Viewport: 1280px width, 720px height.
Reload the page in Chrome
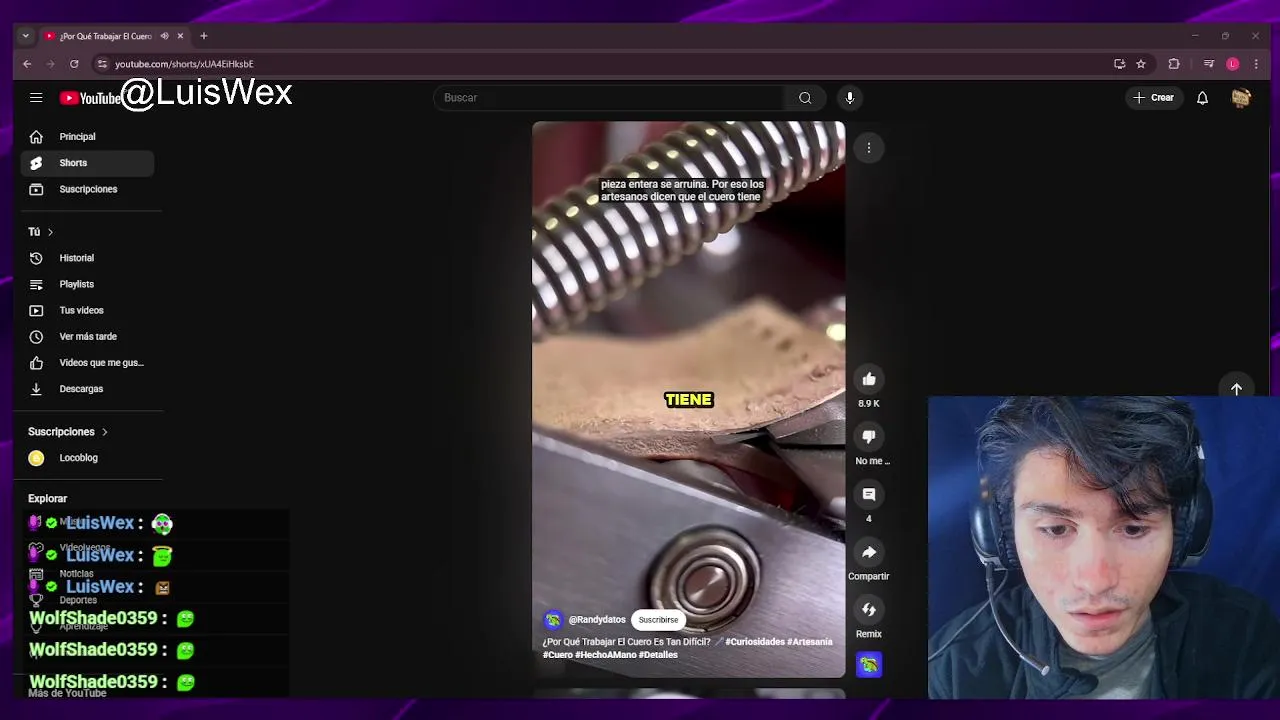click(x=74, y=64)
